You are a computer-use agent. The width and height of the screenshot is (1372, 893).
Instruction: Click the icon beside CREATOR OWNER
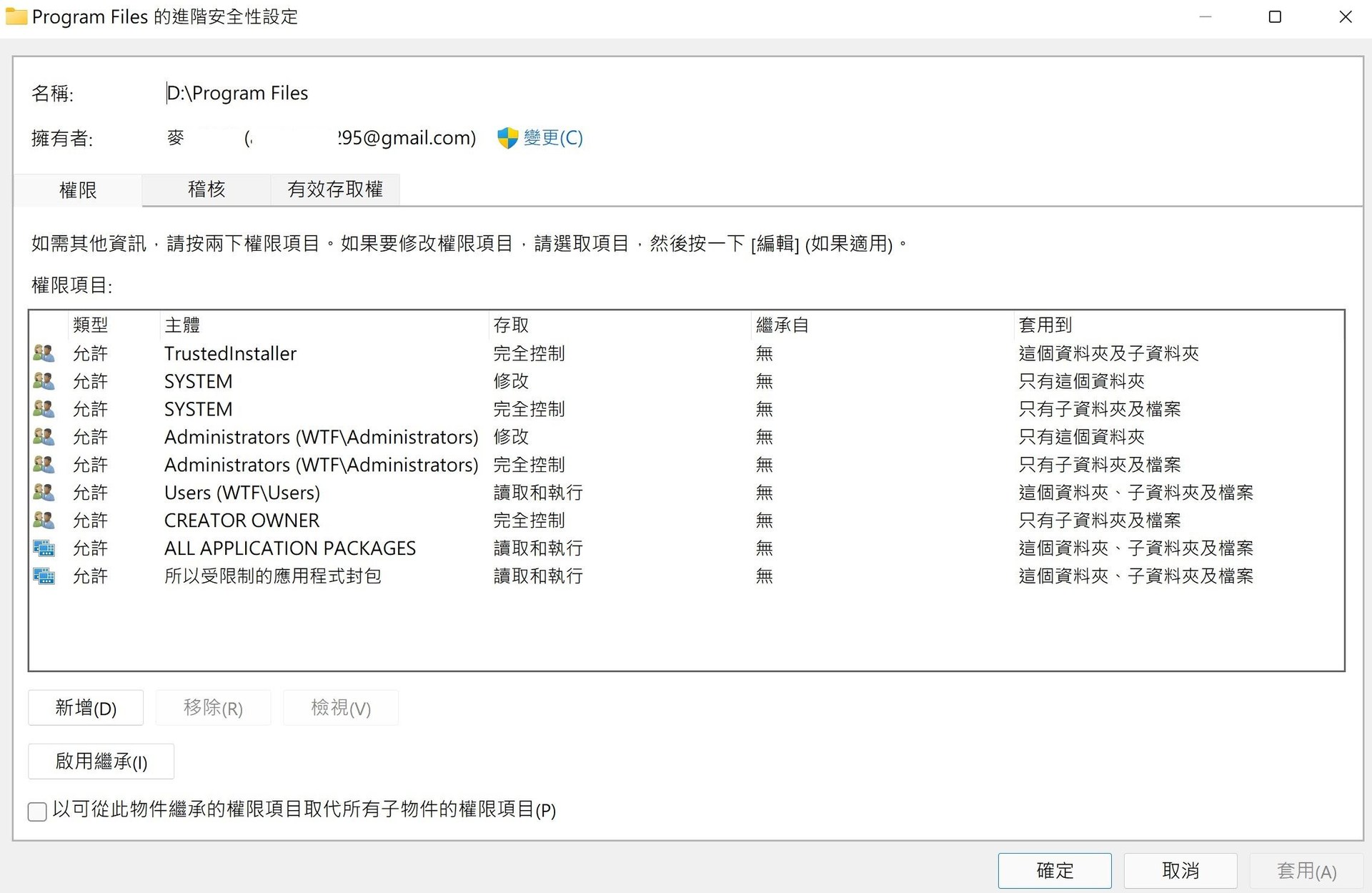pyautogui.click(x=44, y=520)
